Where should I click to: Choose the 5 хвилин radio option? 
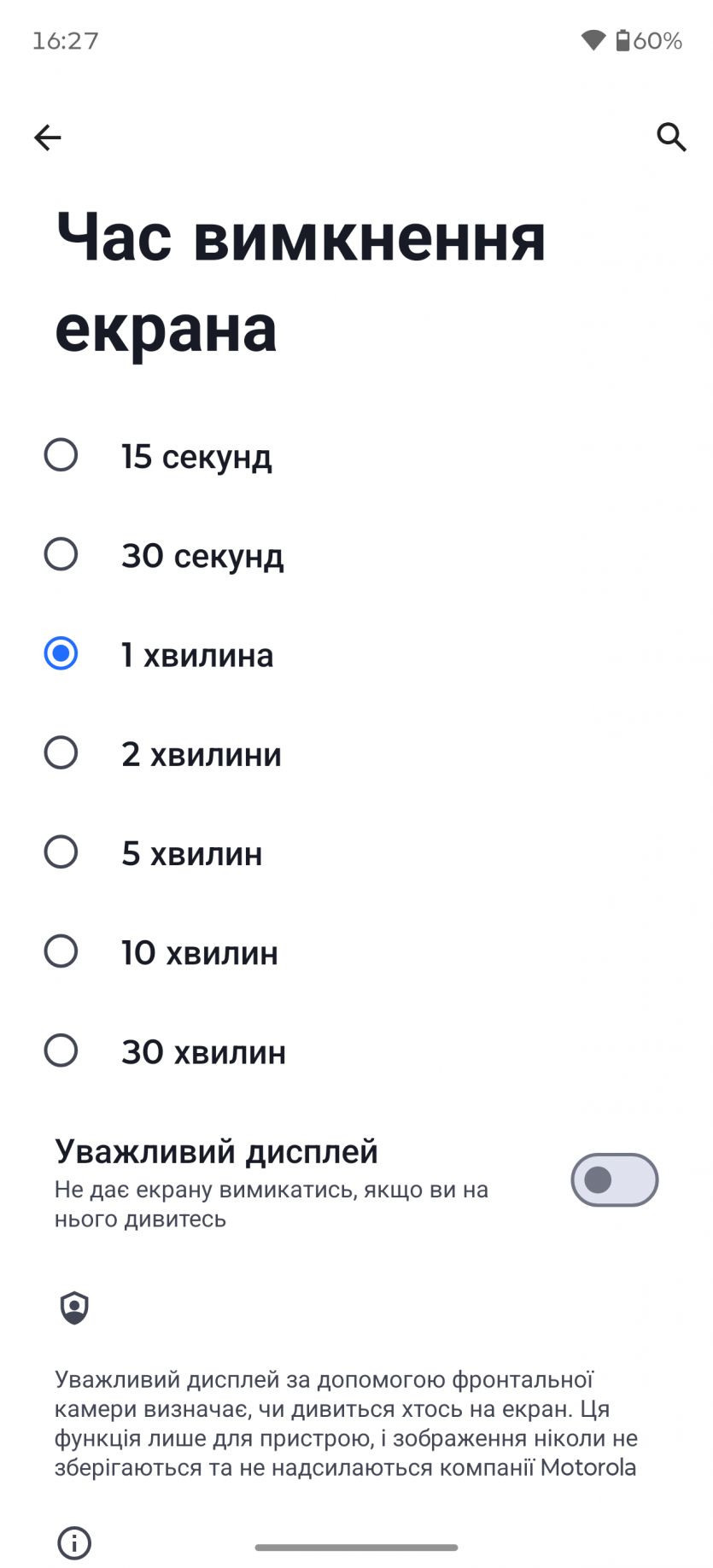(61, 852)
